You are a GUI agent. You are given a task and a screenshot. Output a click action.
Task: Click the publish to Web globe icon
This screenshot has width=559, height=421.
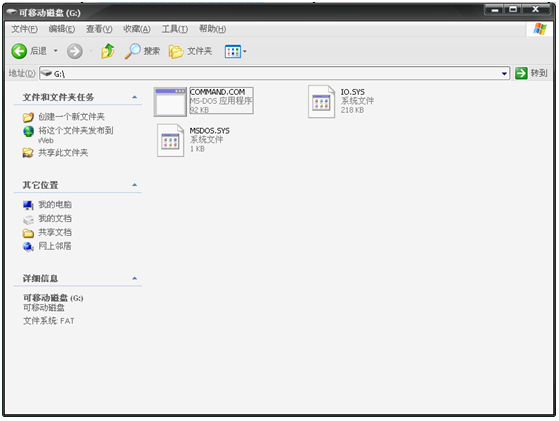[29, 132]
